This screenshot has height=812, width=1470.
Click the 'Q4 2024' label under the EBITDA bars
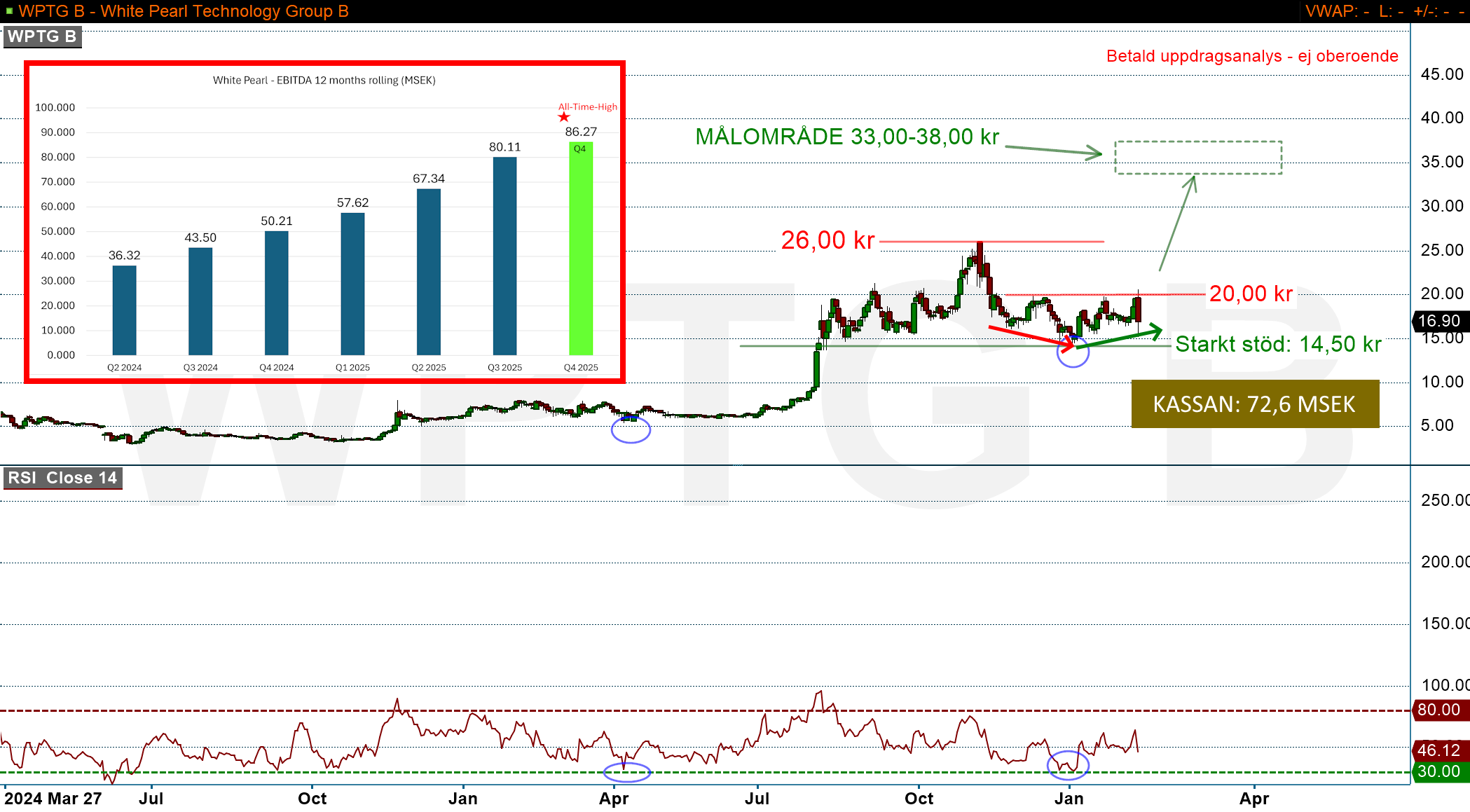277,368
